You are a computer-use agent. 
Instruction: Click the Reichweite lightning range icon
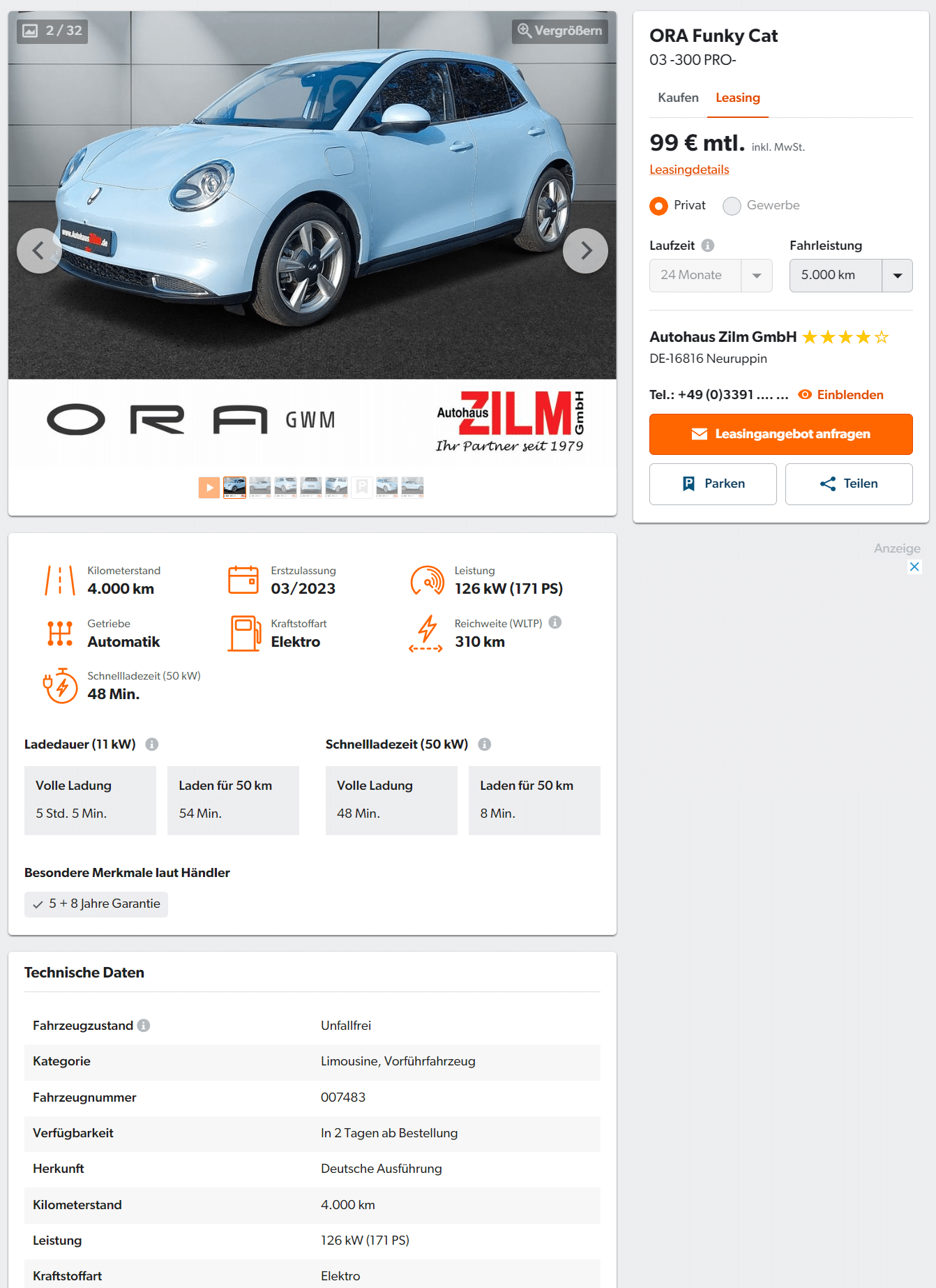click(x=426, y=634)
